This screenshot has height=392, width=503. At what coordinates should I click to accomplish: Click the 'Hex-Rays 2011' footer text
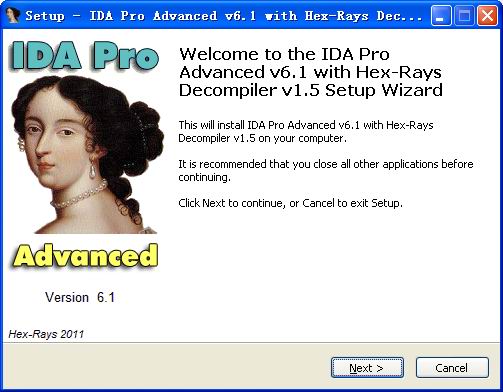coord(46,334)
